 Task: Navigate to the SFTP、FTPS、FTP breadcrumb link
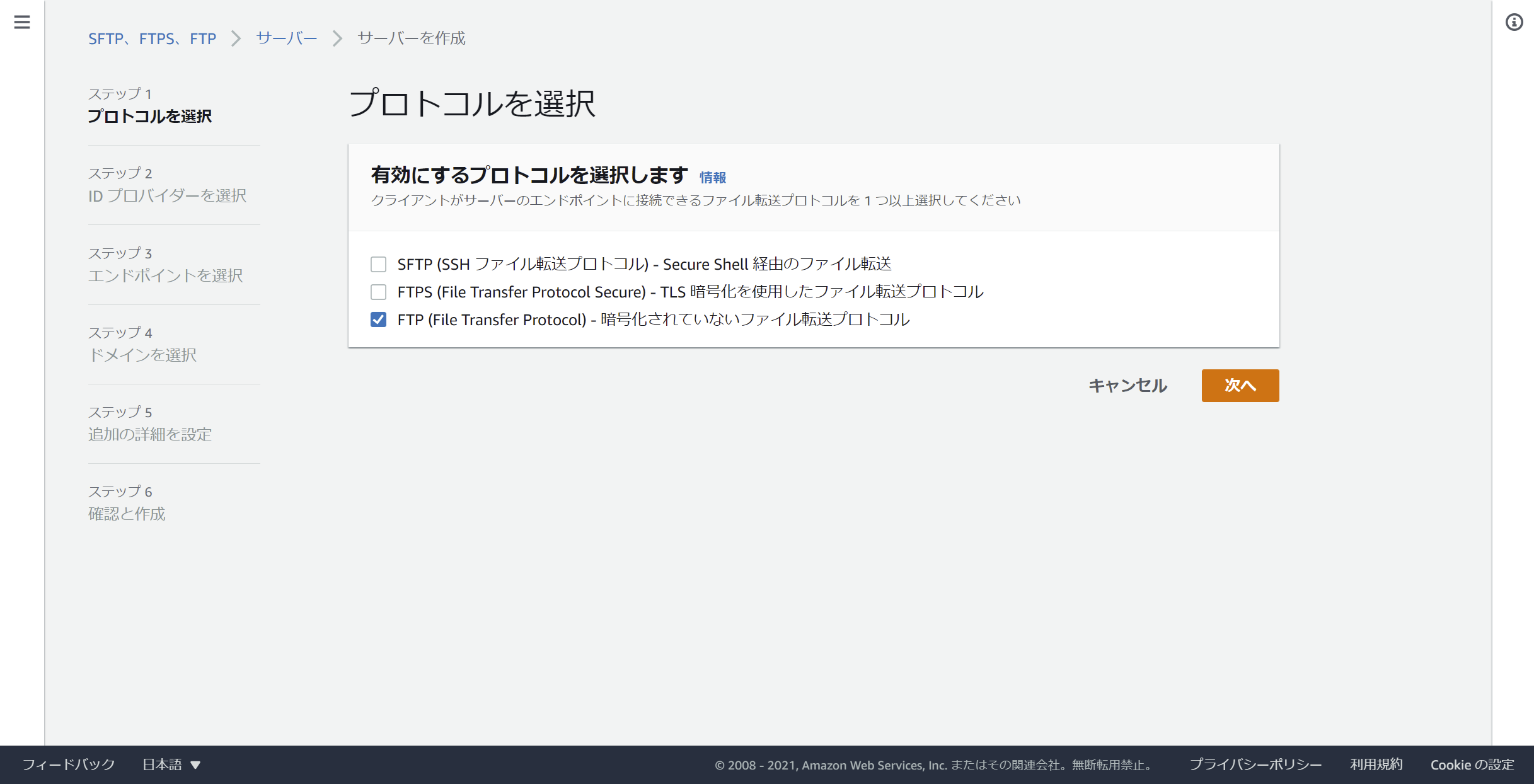point(152,38)
